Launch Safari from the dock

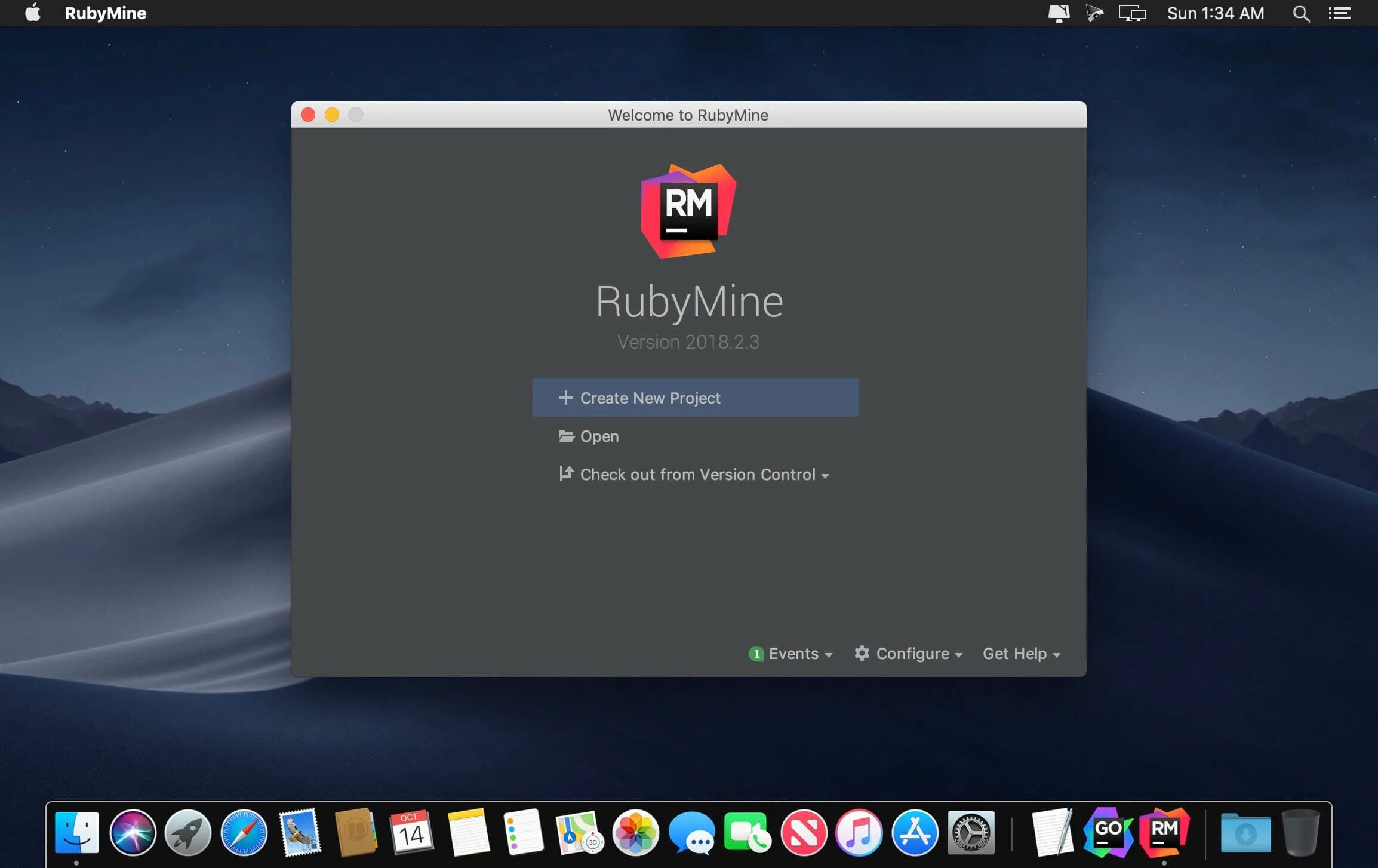[x=244, y=832]
